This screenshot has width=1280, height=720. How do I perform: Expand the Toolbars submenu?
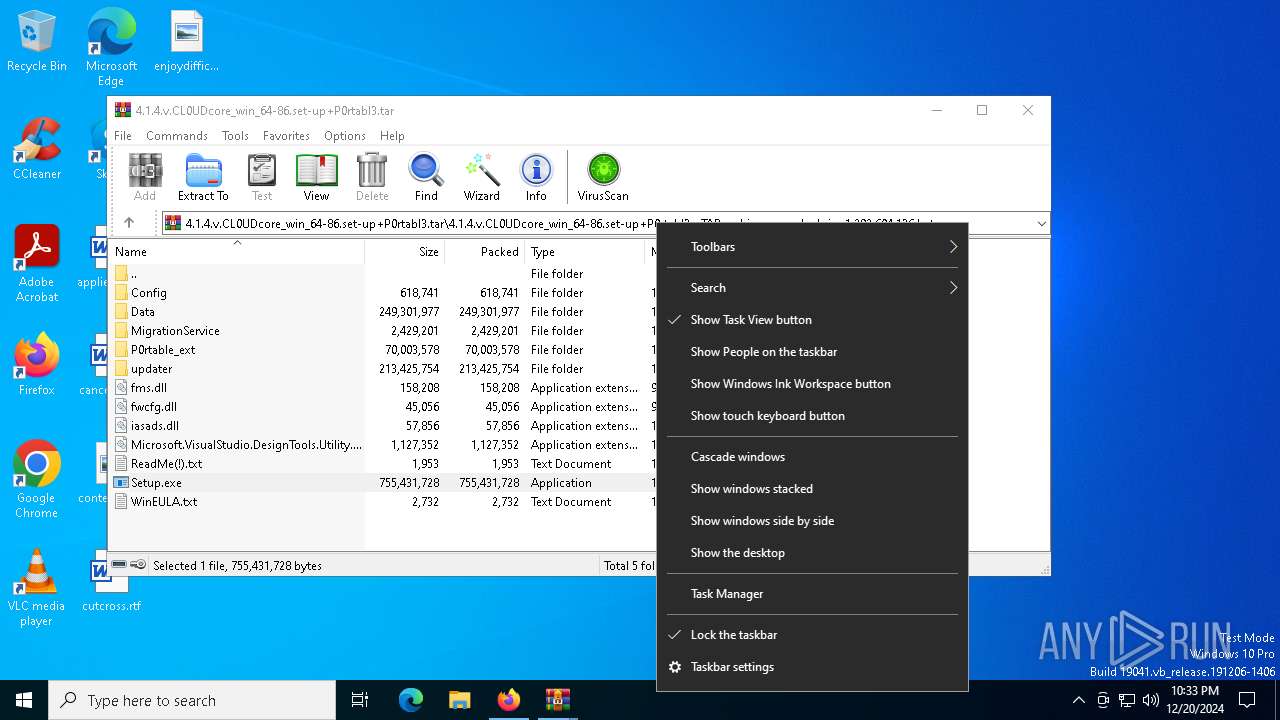coord(812,247)
